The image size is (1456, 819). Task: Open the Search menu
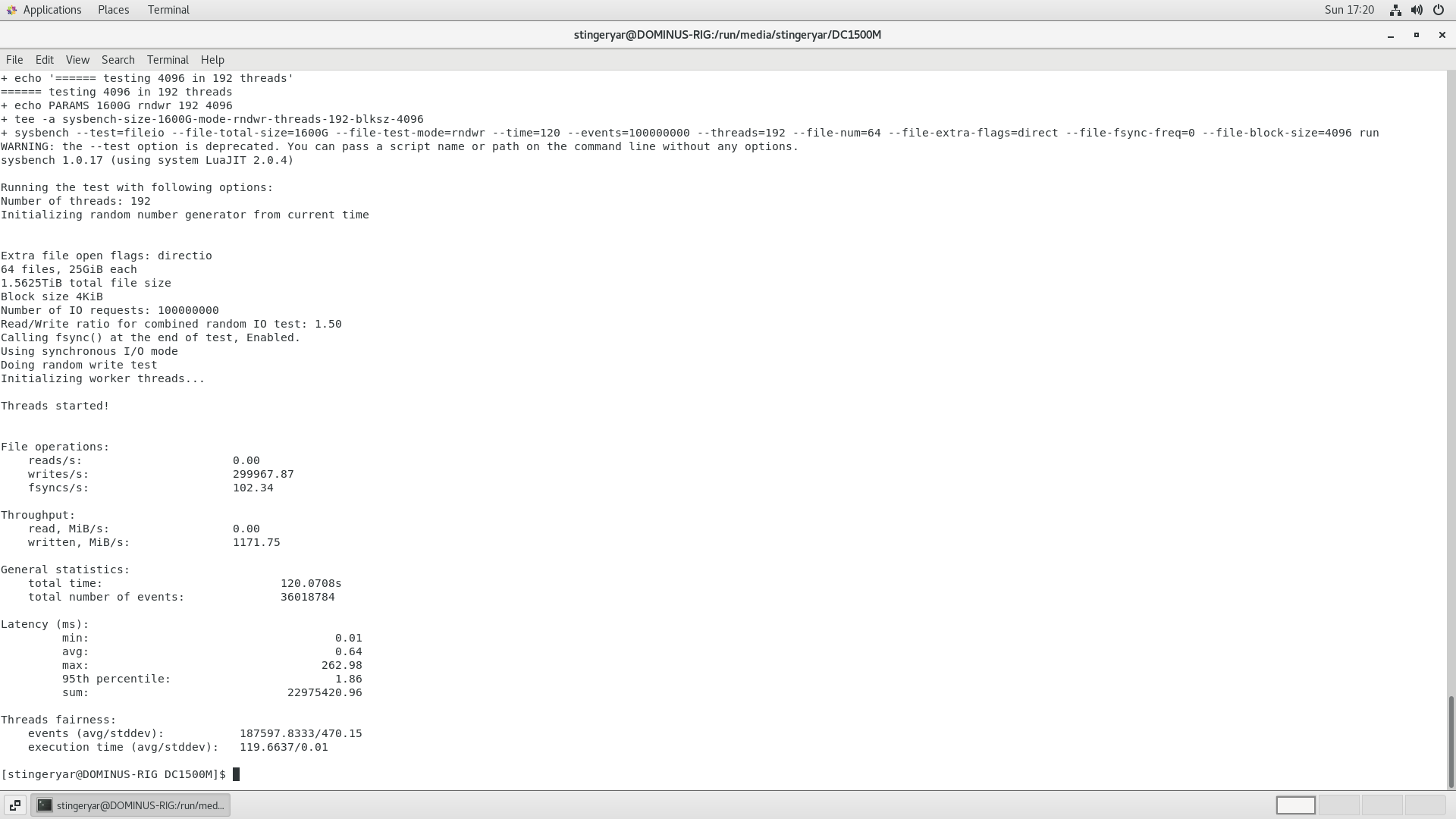118,60
